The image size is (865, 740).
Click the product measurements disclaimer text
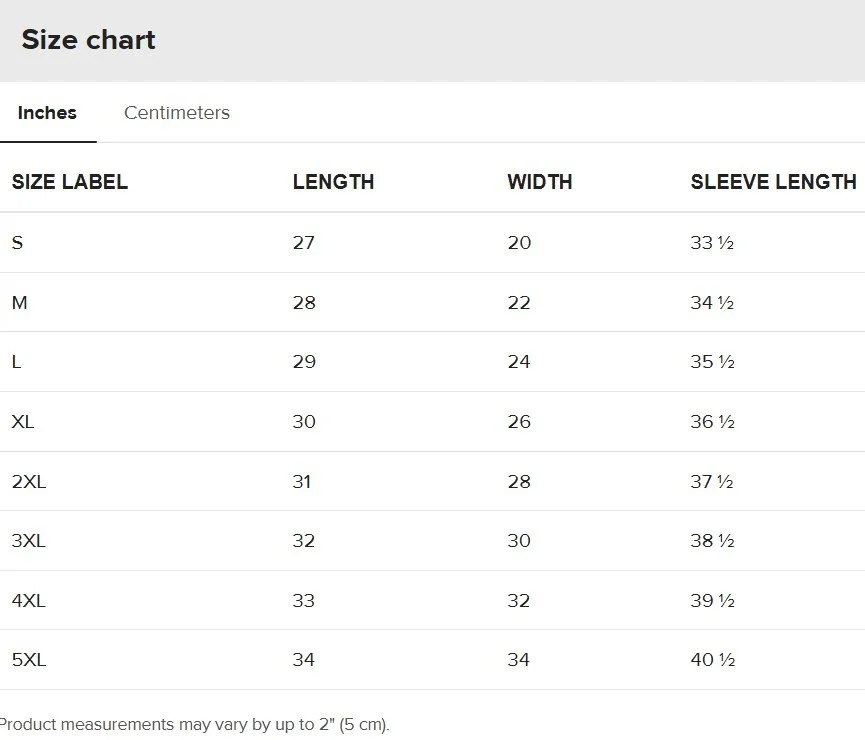(195, 724)
